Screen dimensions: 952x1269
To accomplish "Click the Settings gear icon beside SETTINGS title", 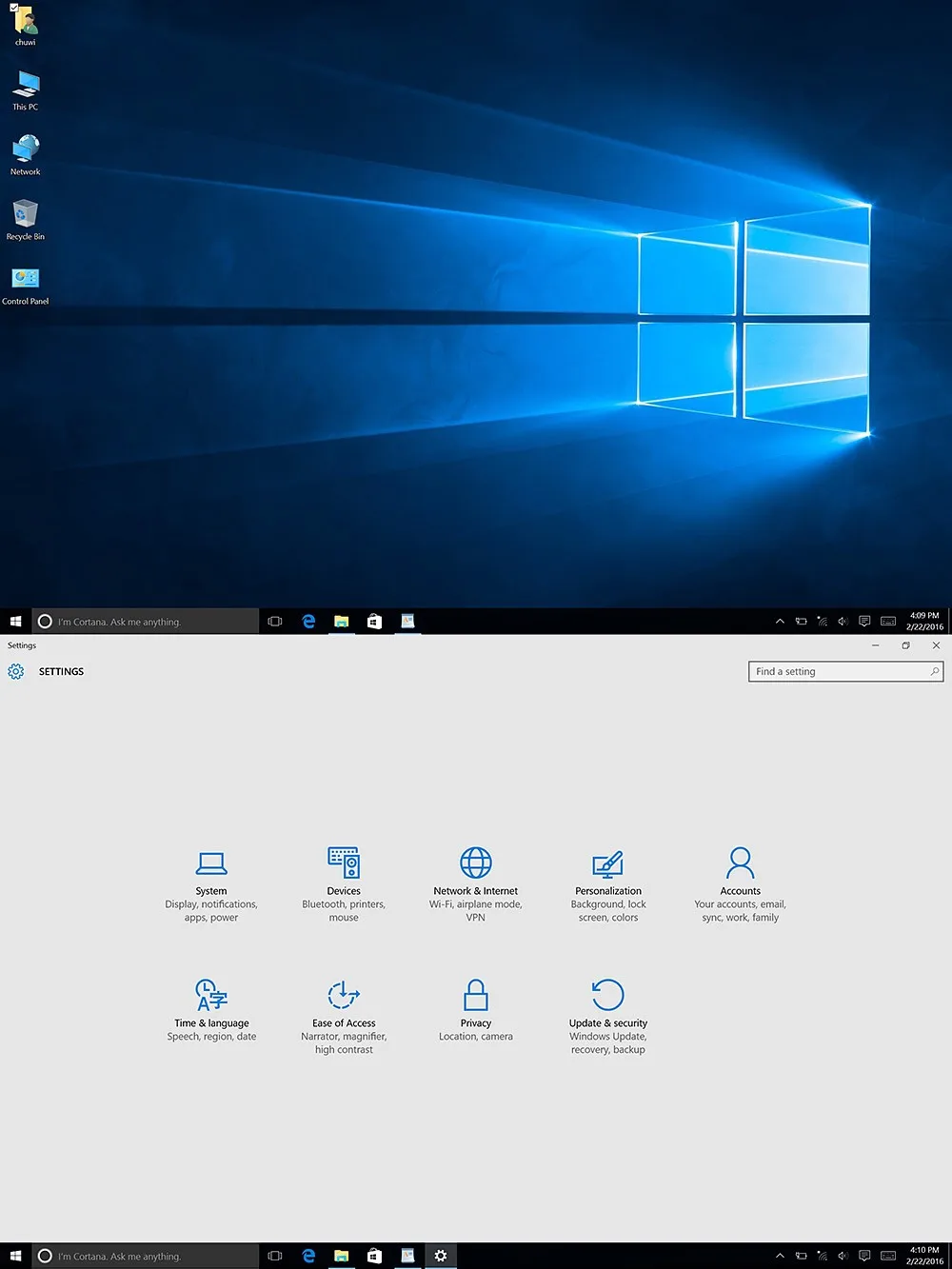I will point(16,672).
